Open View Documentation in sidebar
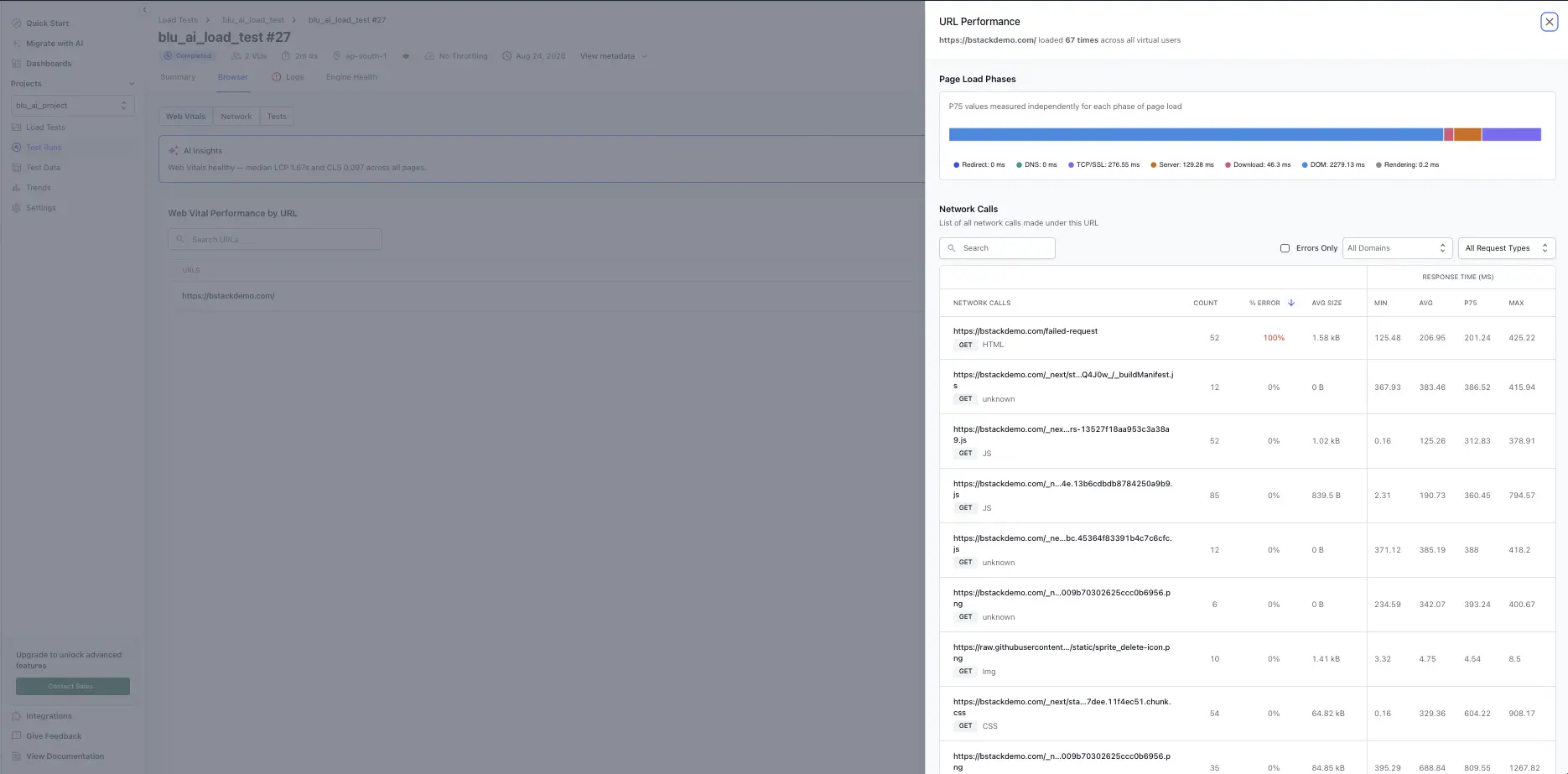 (x=65, y=756)
